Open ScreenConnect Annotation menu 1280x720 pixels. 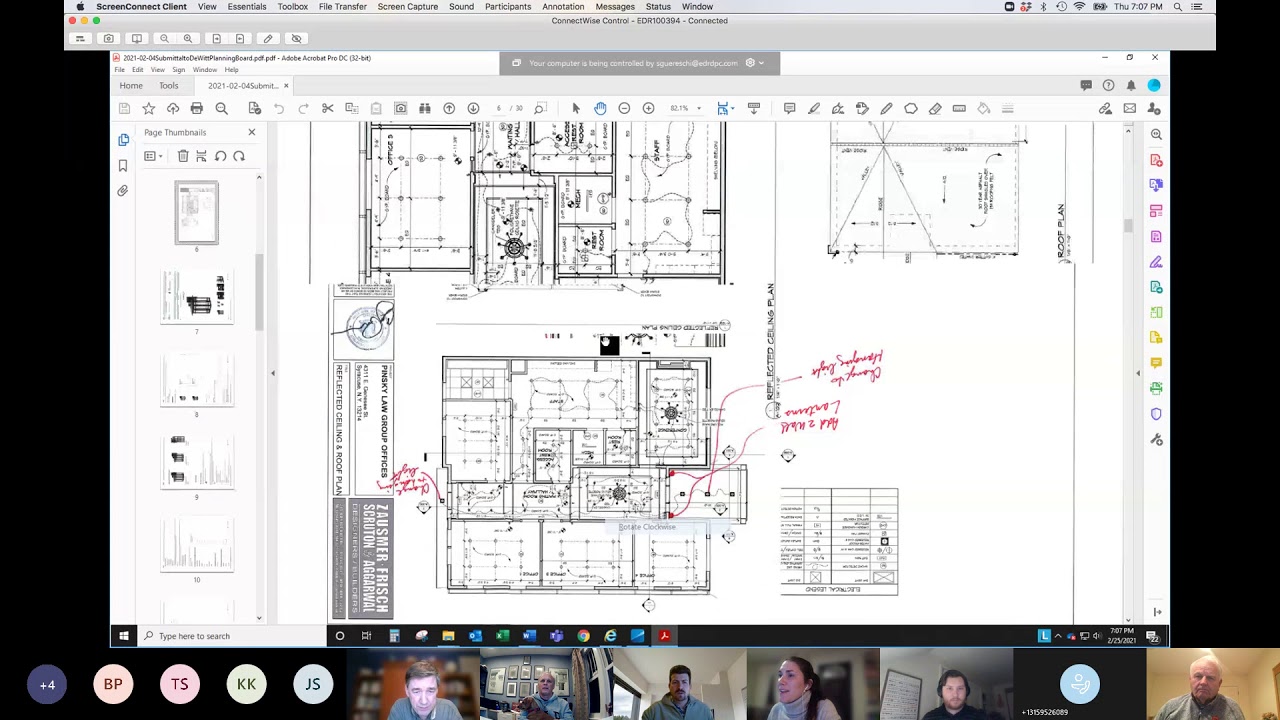point(563,6)
